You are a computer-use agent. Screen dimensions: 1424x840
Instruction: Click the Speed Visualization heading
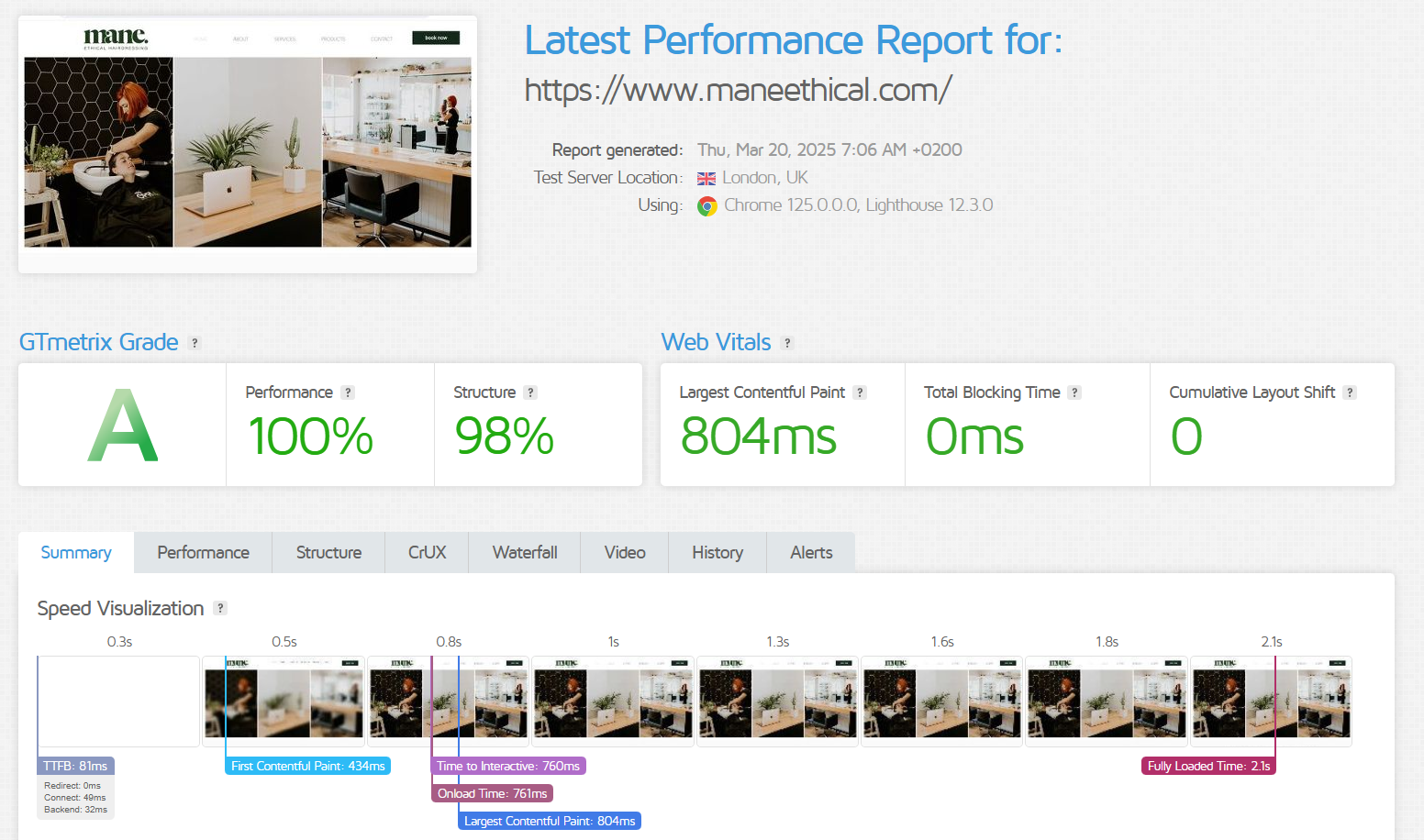click(x=120, y=609)
